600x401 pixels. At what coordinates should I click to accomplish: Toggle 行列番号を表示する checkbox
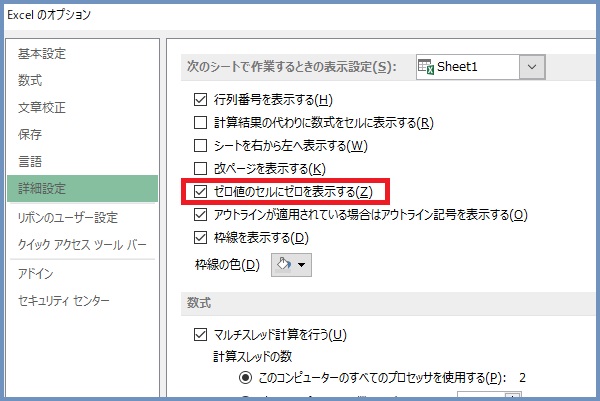pyautogui.click(x=200, y=100)
